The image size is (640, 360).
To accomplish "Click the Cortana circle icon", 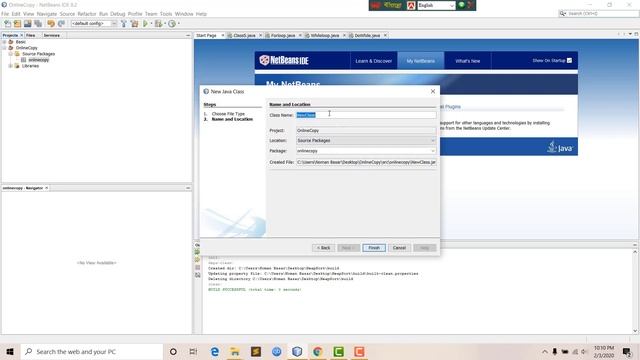I will pos(173,351).
